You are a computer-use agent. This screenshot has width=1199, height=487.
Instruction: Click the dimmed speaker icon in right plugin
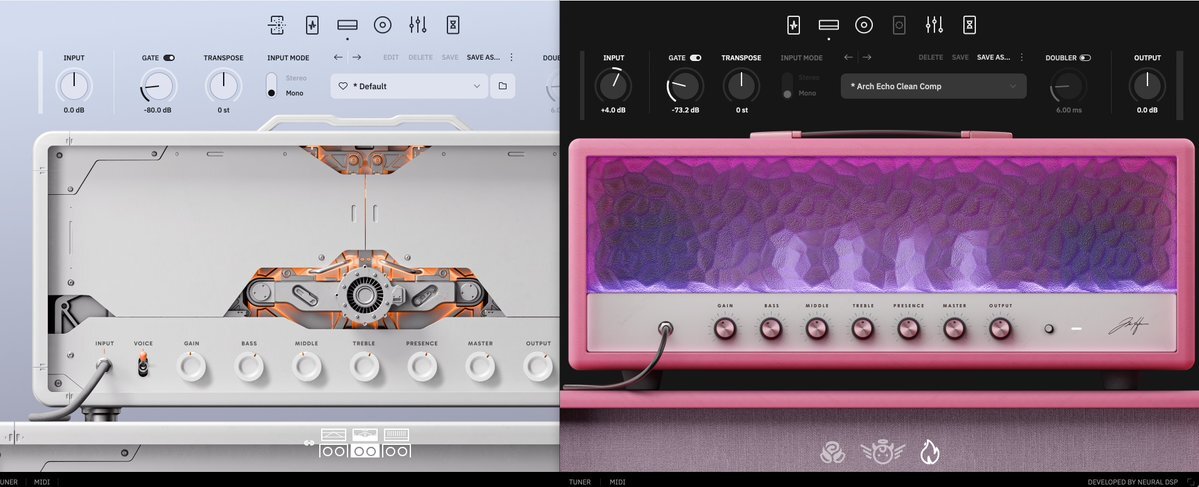click(x=899, y=25)
